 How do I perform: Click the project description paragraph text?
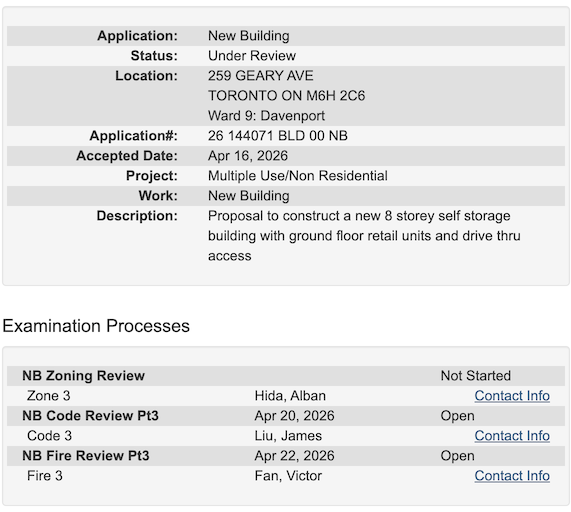click(x=364, y=236)
